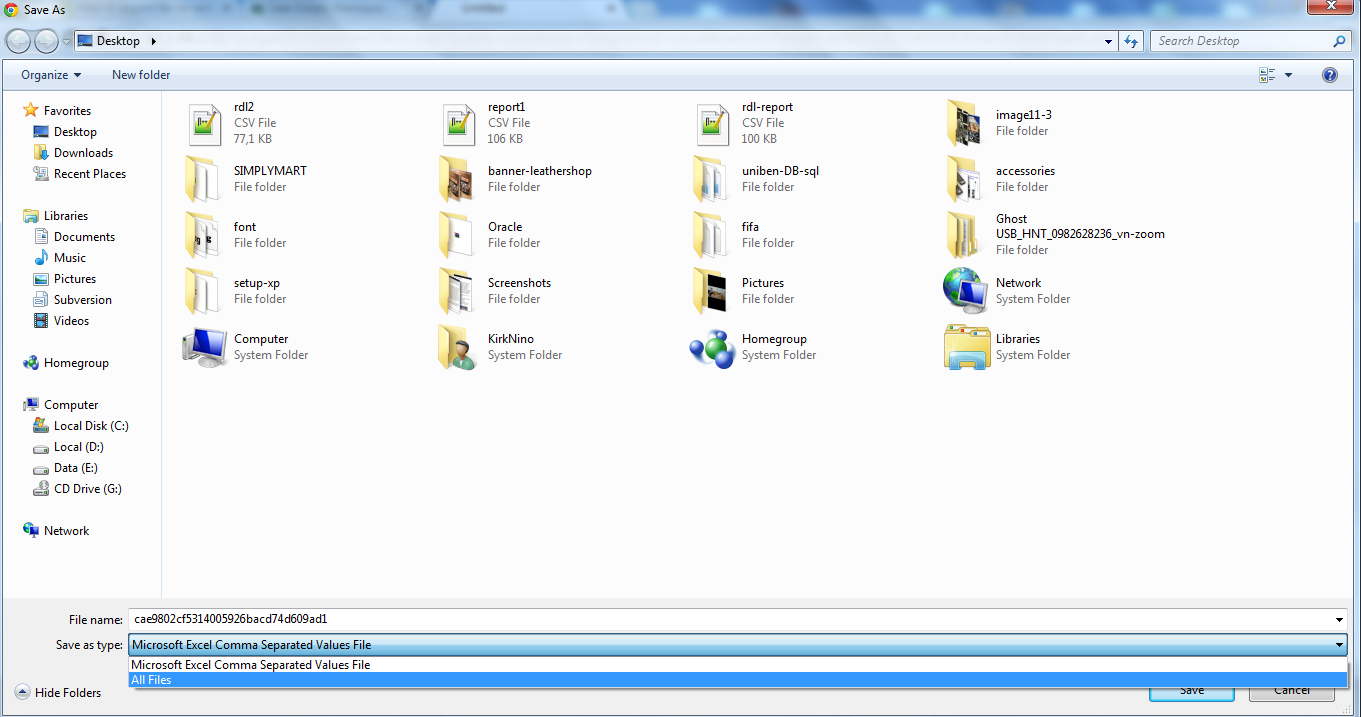Select Recent Places in sidebar
The image size is (1361, 717).
(x=90, y=174)
